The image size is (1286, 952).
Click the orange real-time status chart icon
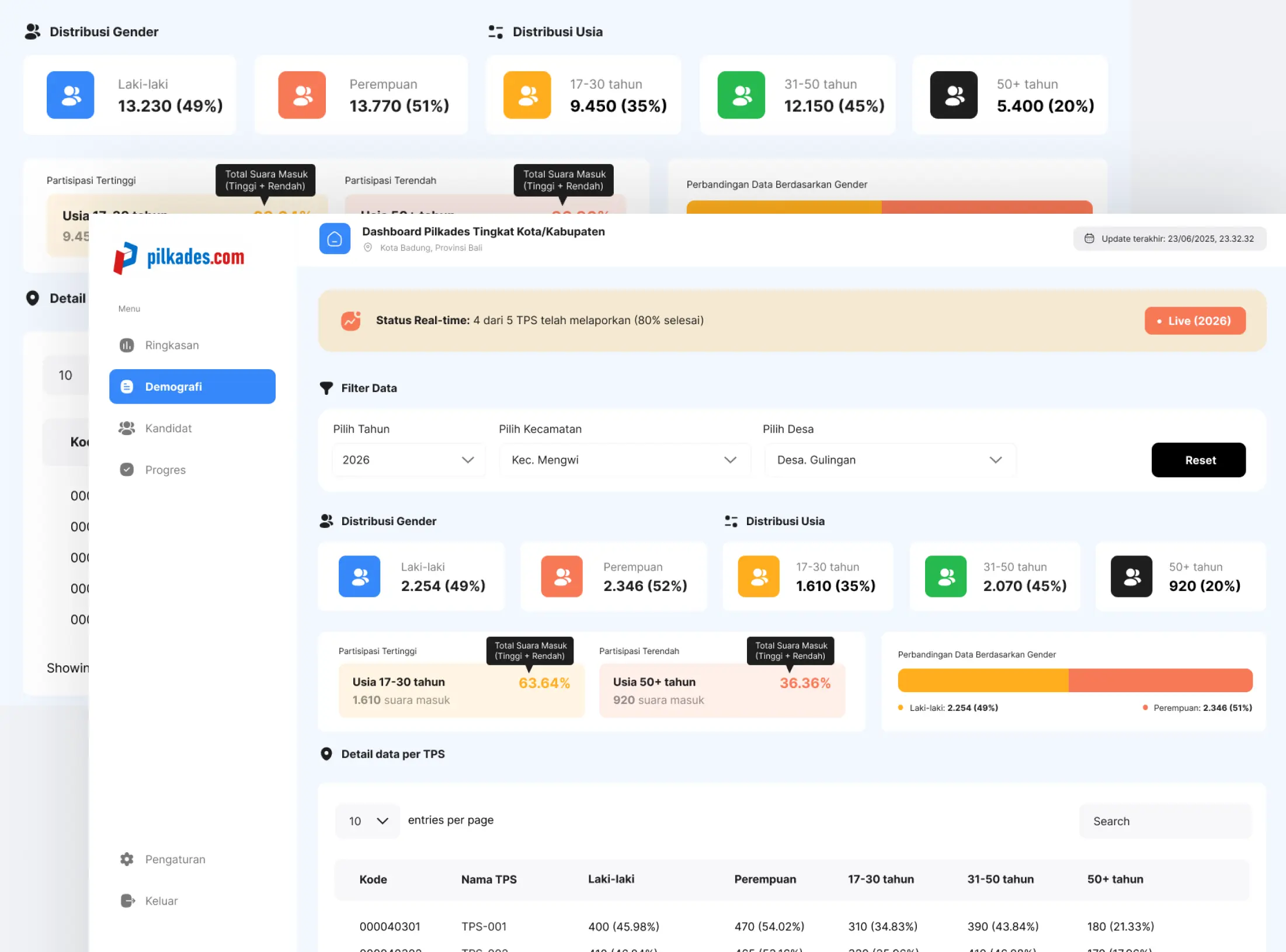[x=350, y=321]
